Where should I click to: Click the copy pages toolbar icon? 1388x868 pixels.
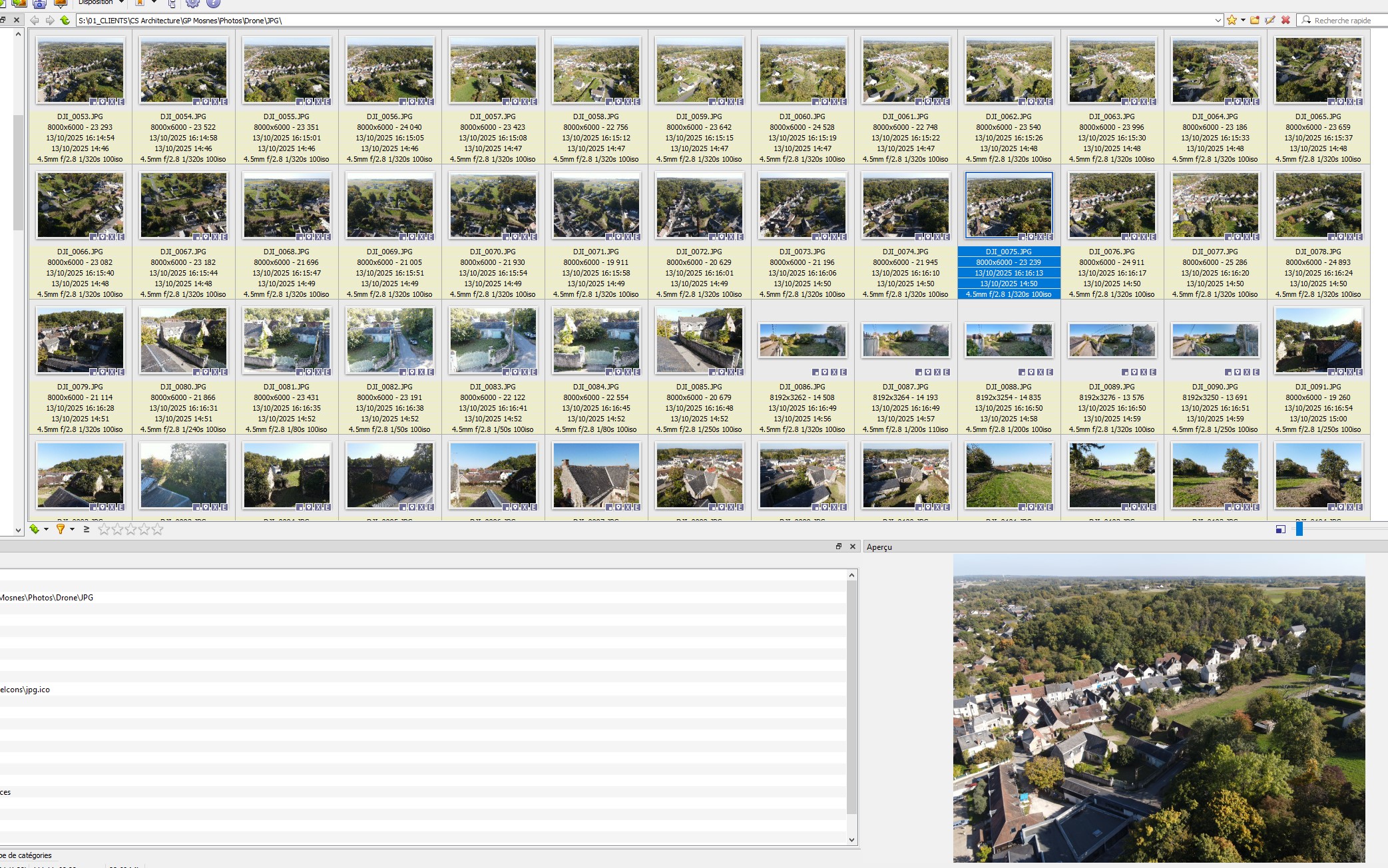[172, 3]
